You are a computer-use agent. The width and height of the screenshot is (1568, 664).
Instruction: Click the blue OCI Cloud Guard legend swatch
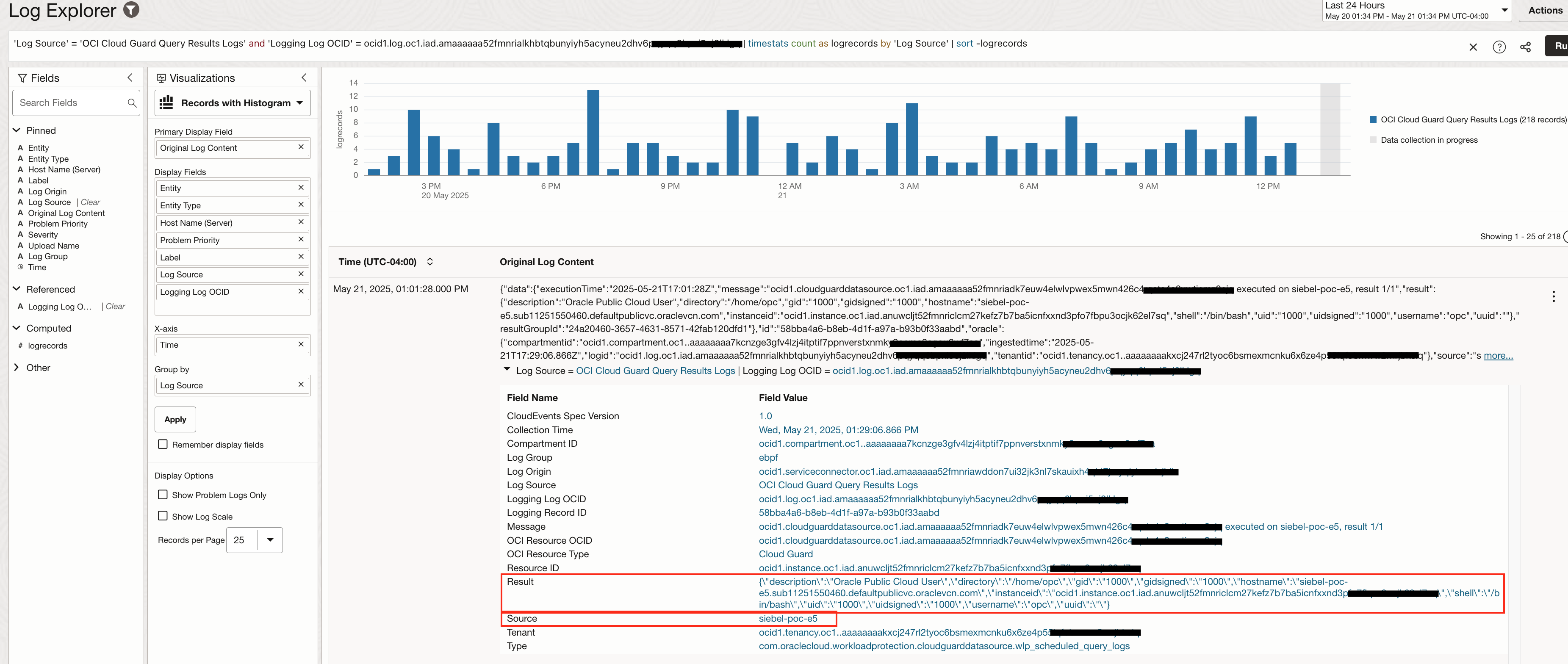coord(1373,119)
